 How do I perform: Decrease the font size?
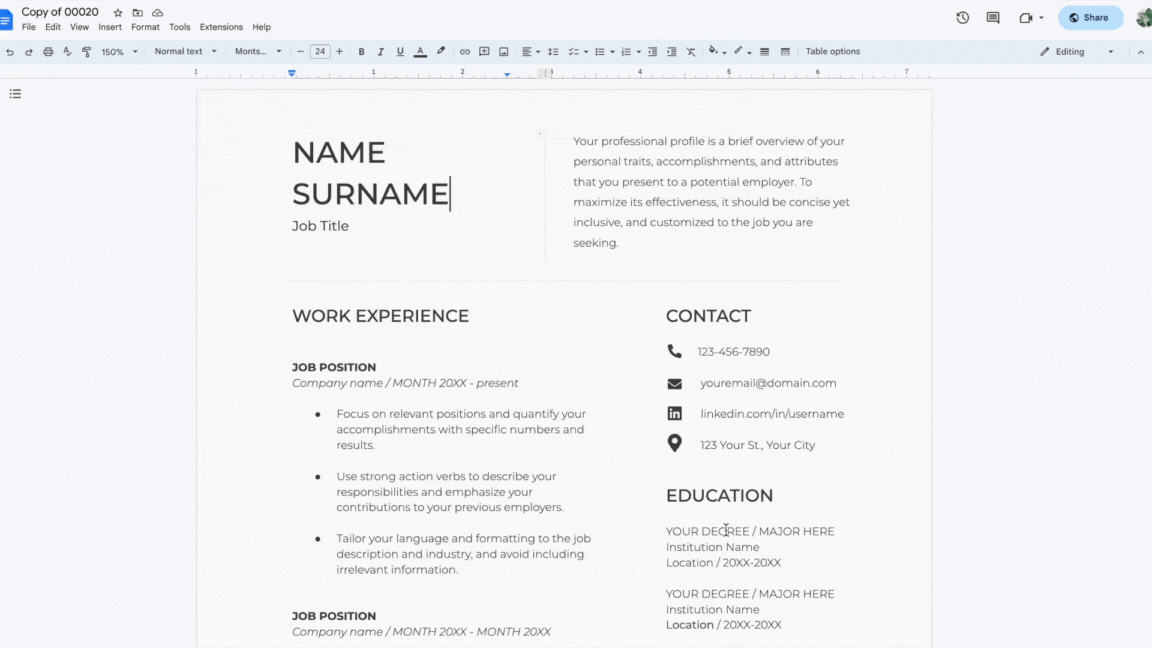(300, 51)
